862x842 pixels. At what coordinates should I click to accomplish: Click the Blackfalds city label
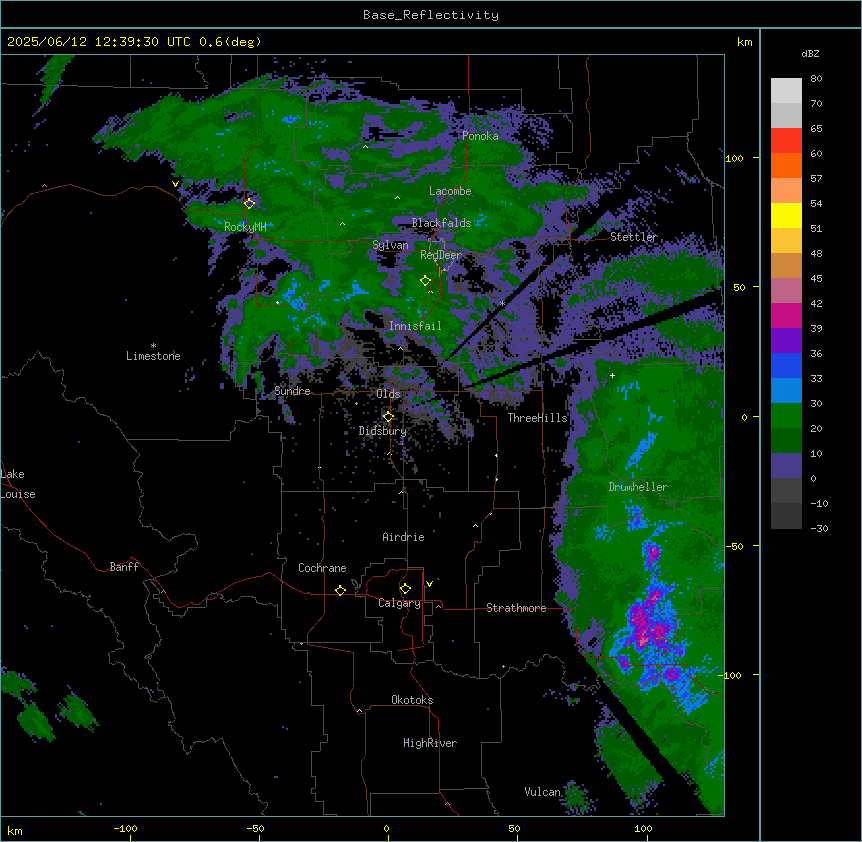pos(441,223)
